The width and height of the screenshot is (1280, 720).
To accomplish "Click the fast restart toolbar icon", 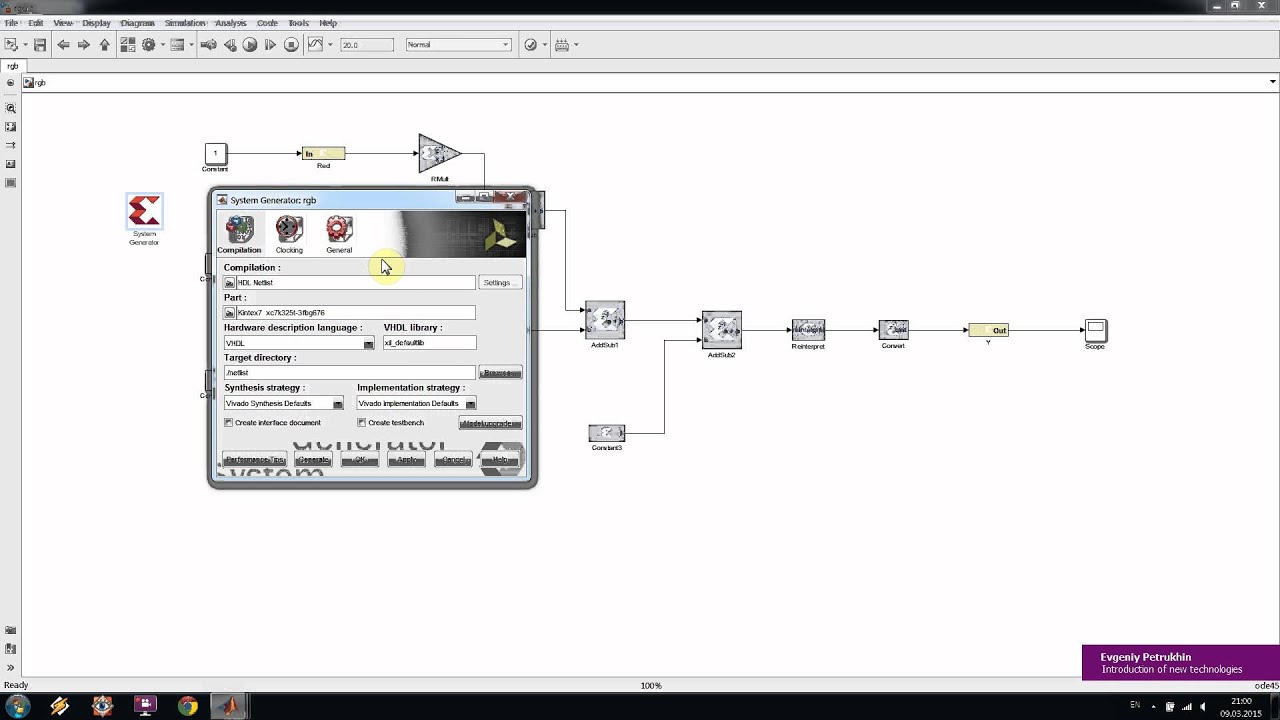I will (x=208, y=45).
